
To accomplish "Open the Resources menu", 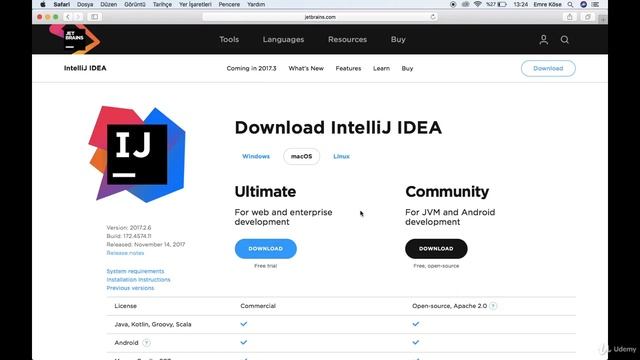I will (347, 40).
